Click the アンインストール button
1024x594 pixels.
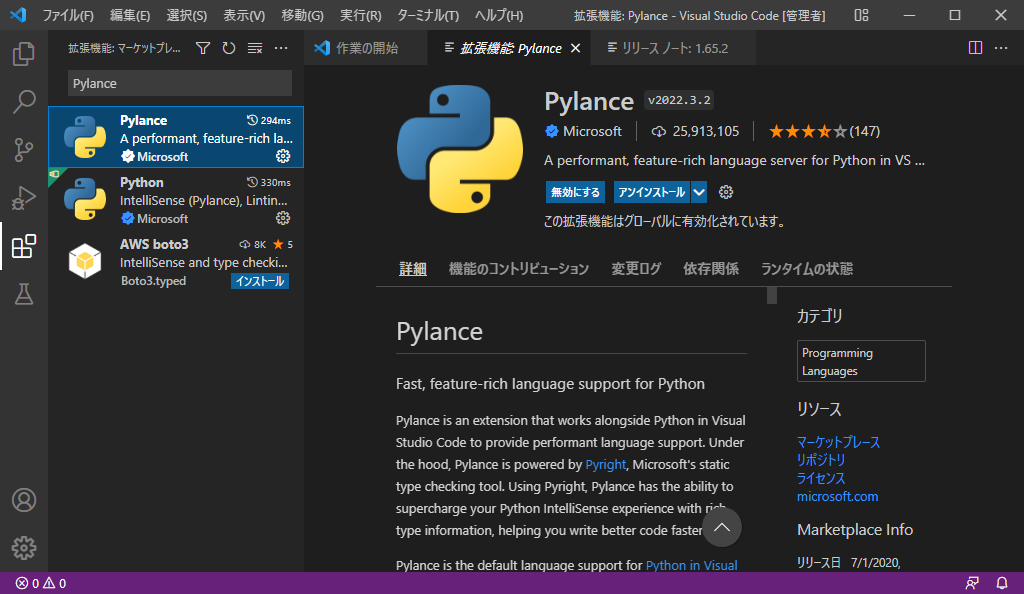click(652, 192)
